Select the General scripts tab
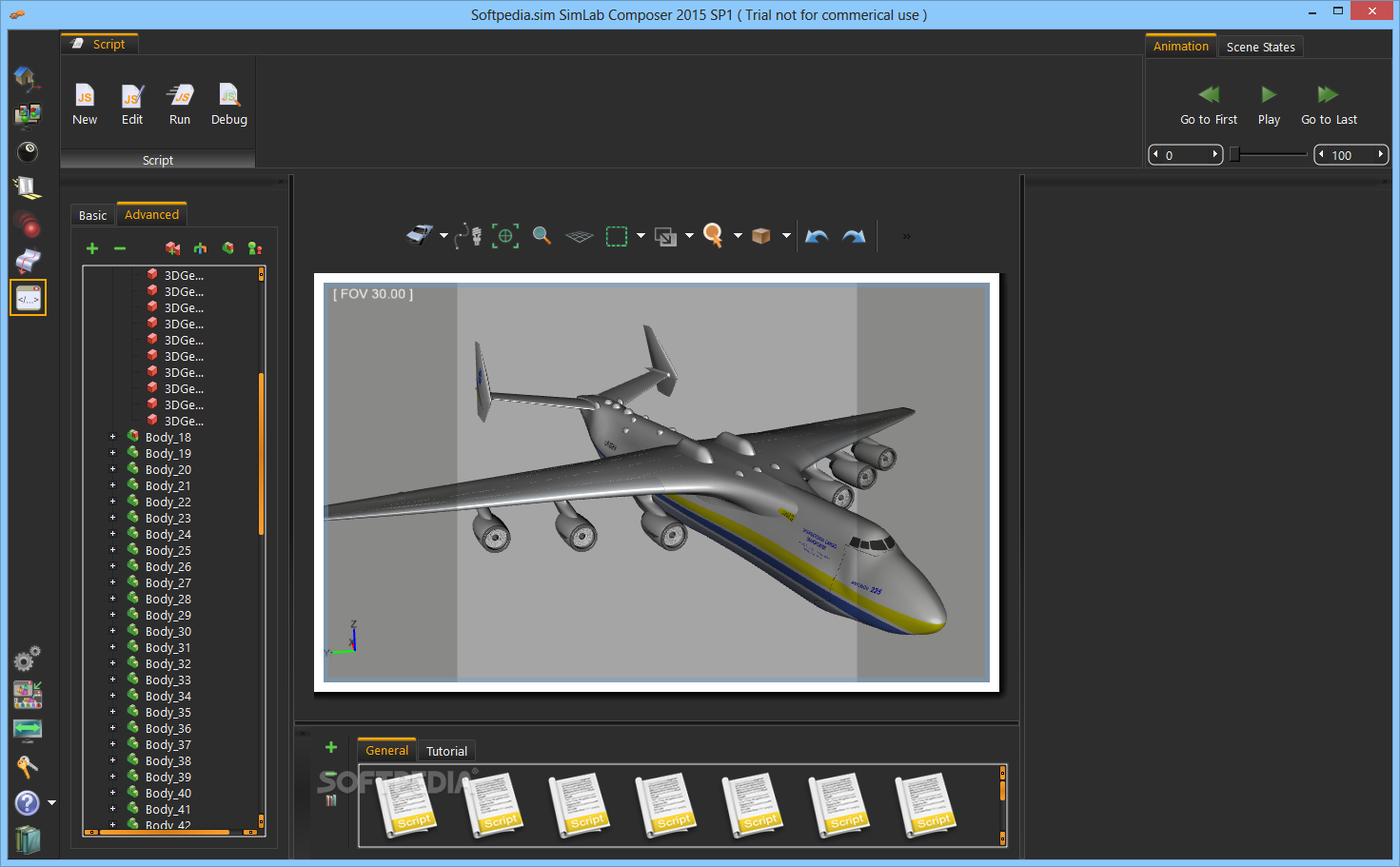 click(x=386, y=750)
